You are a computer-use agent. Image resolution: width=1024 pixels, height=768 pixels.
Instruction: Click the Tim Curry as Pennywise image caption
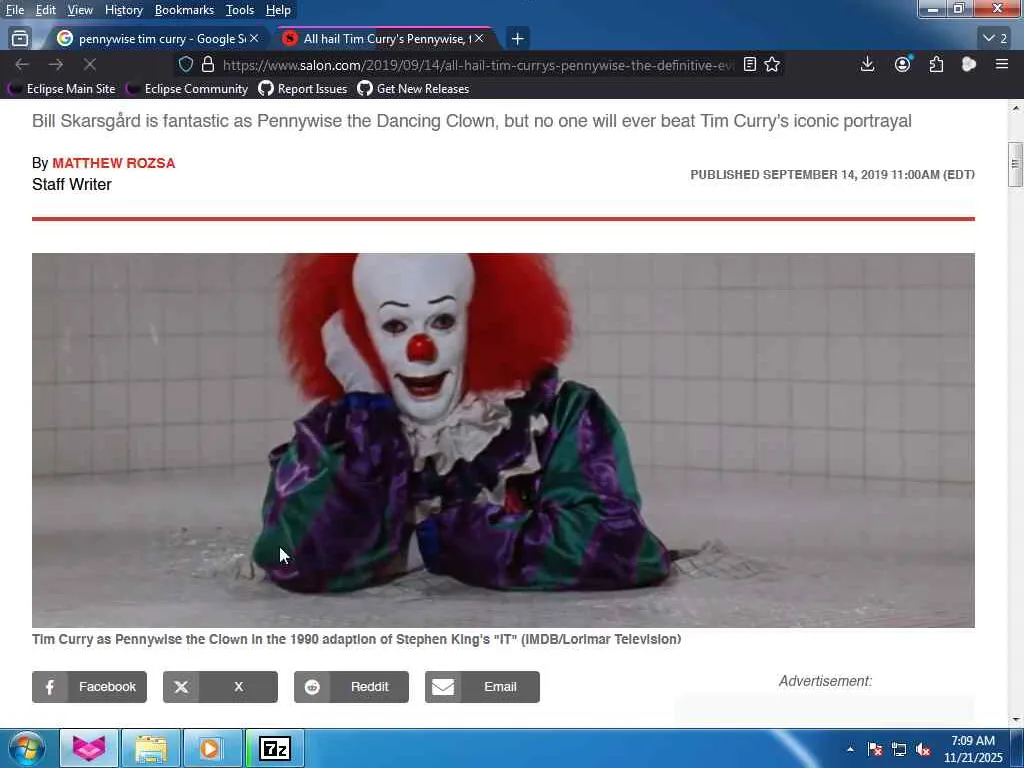357,639
